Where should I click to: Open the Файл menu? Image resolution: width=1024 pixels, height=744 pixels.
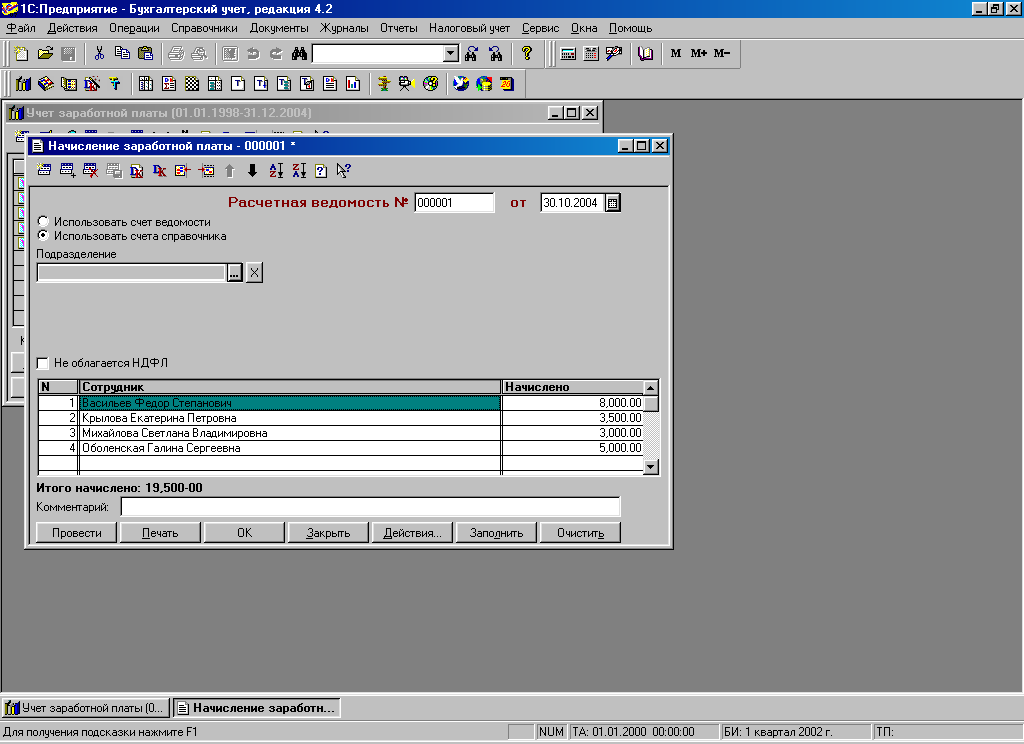21,28
